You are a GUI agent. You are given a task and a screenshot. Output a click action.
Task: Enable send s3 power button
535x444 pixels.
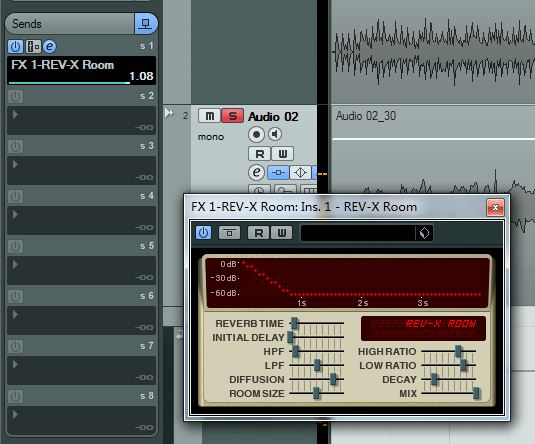[x=15, y=146]
